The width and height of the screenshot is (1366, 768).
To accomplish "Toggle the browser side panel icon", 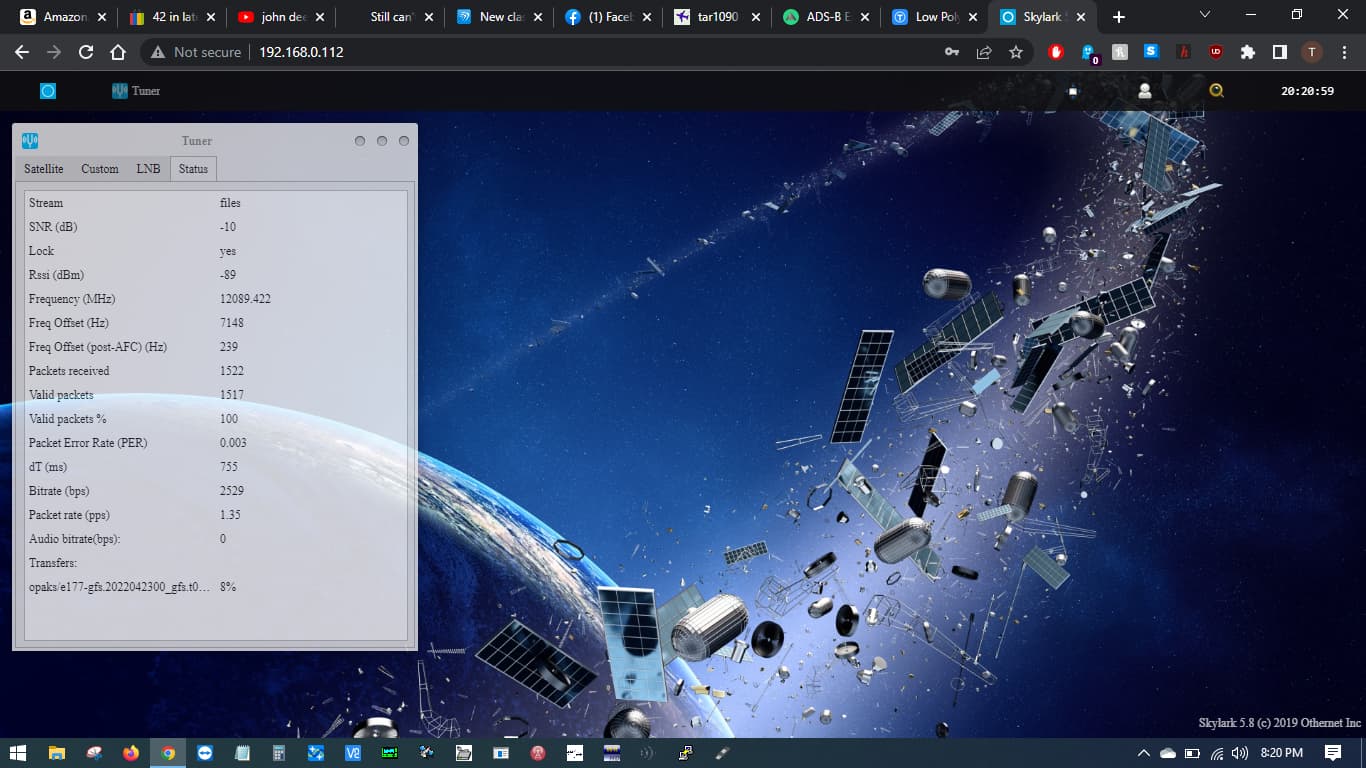I will [x=1280, y=52].
